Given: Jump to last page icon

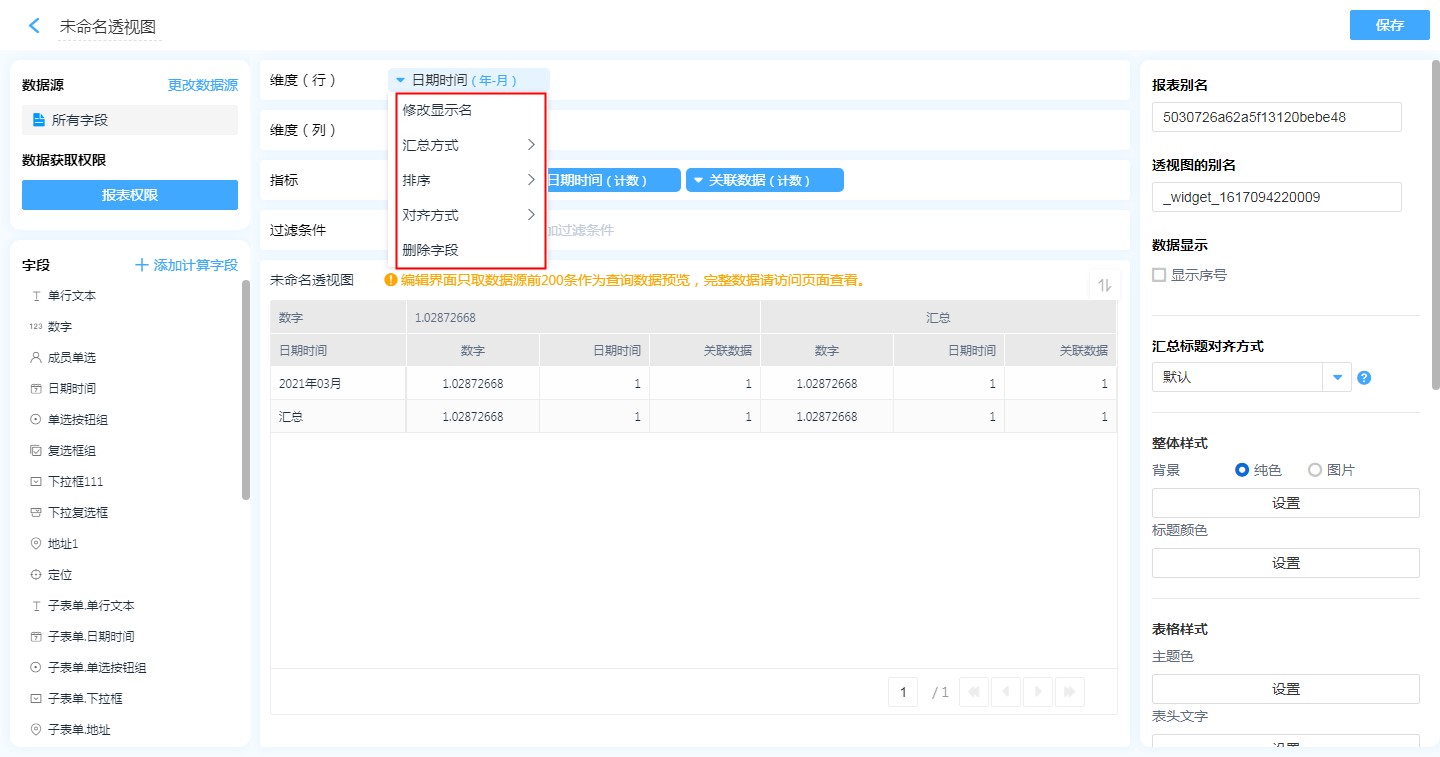Looking at the screenshot, I should pyautogui.click(x=1070, y=691).
